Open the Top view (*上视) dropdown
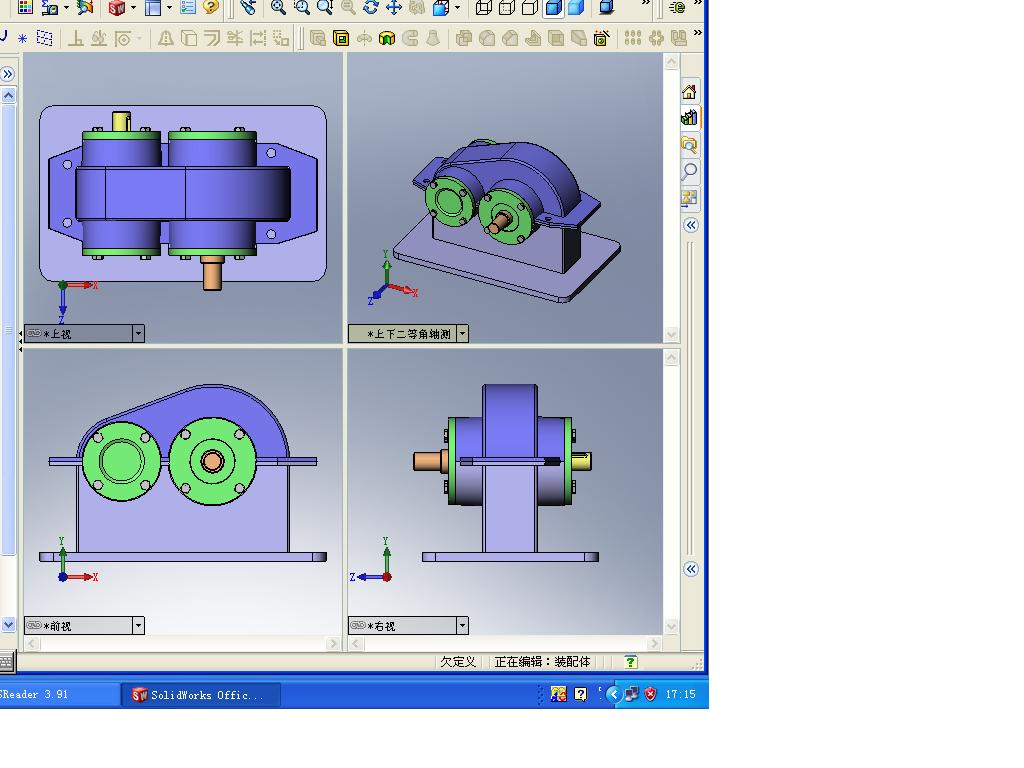Screen dimensions: 1024x768 [x=138, y=334]
